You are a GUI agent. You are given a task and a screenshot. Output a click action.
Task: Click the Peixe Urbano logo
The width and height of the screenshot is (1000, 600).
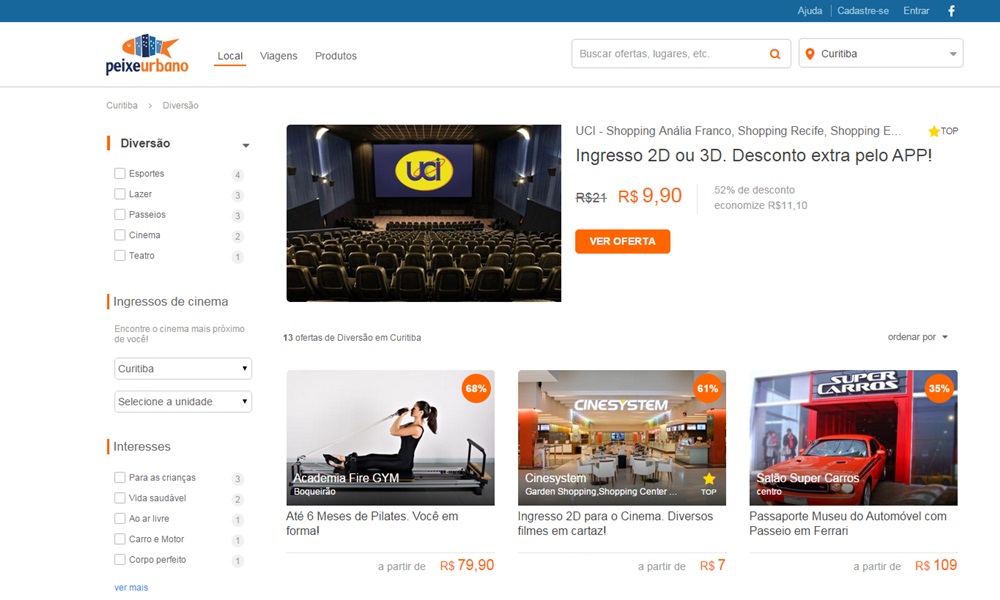point(147,55)
